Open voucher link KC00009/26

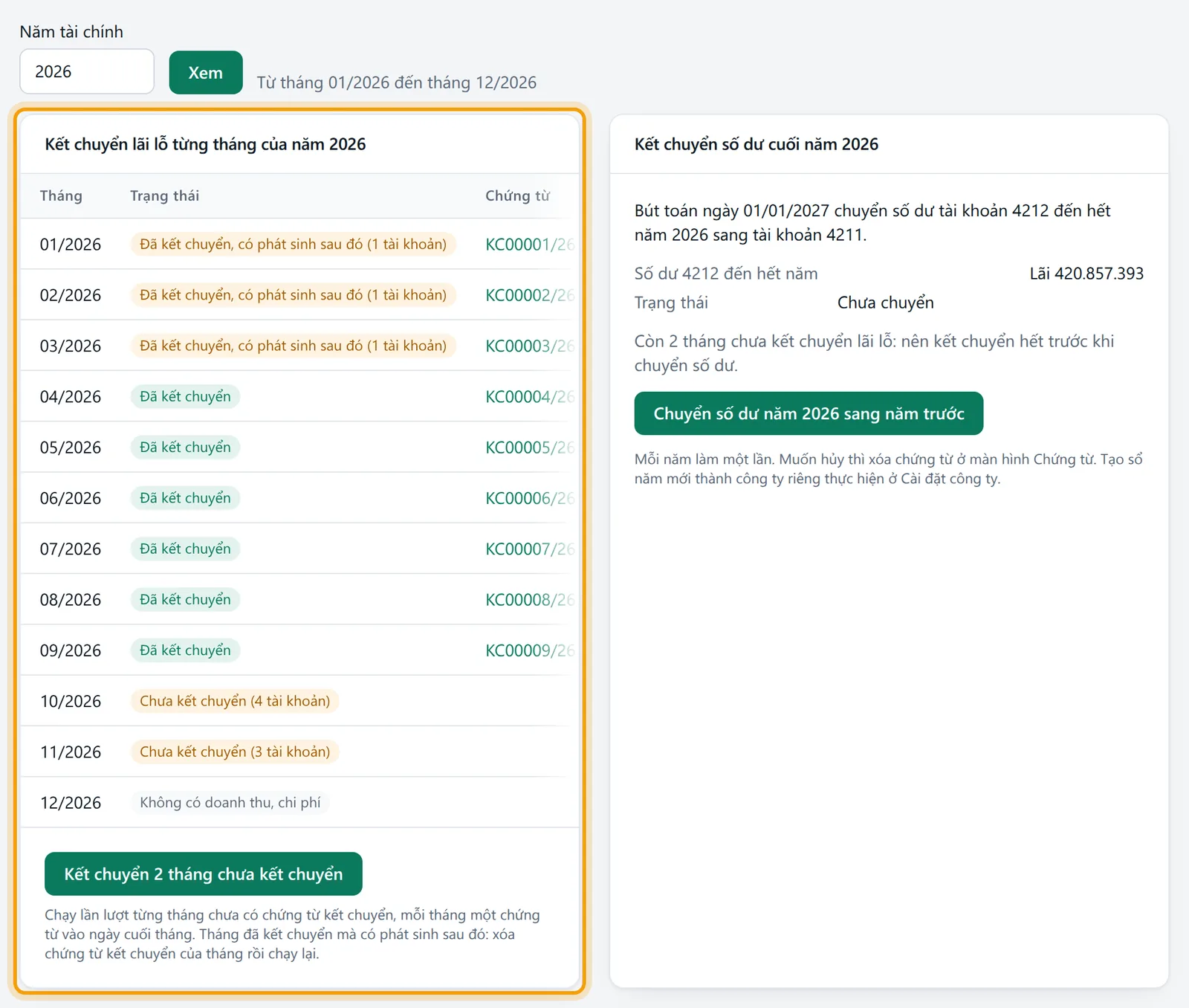[531, 650]
